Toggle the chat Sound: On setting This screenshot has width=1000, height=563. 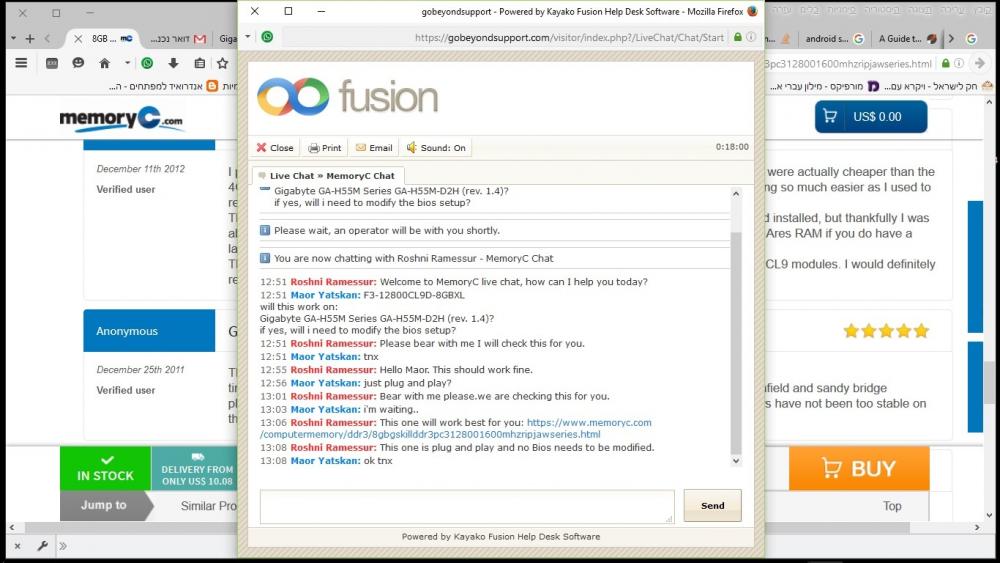tap(436, 148)
